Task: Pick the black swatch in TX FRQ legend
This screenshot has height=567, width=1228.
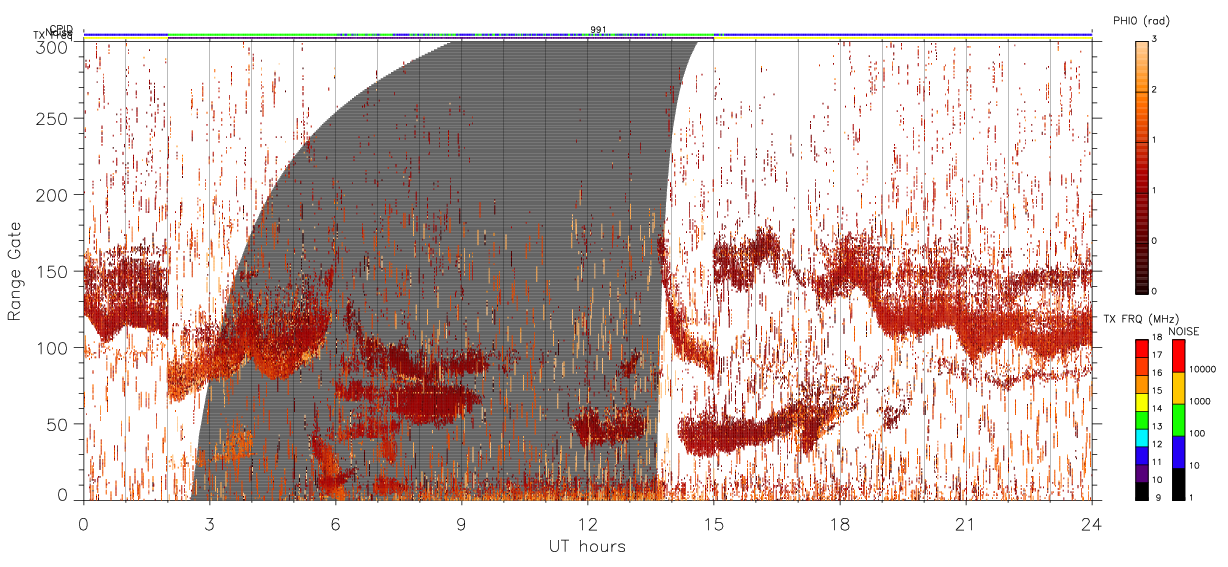Action: 1141,491
